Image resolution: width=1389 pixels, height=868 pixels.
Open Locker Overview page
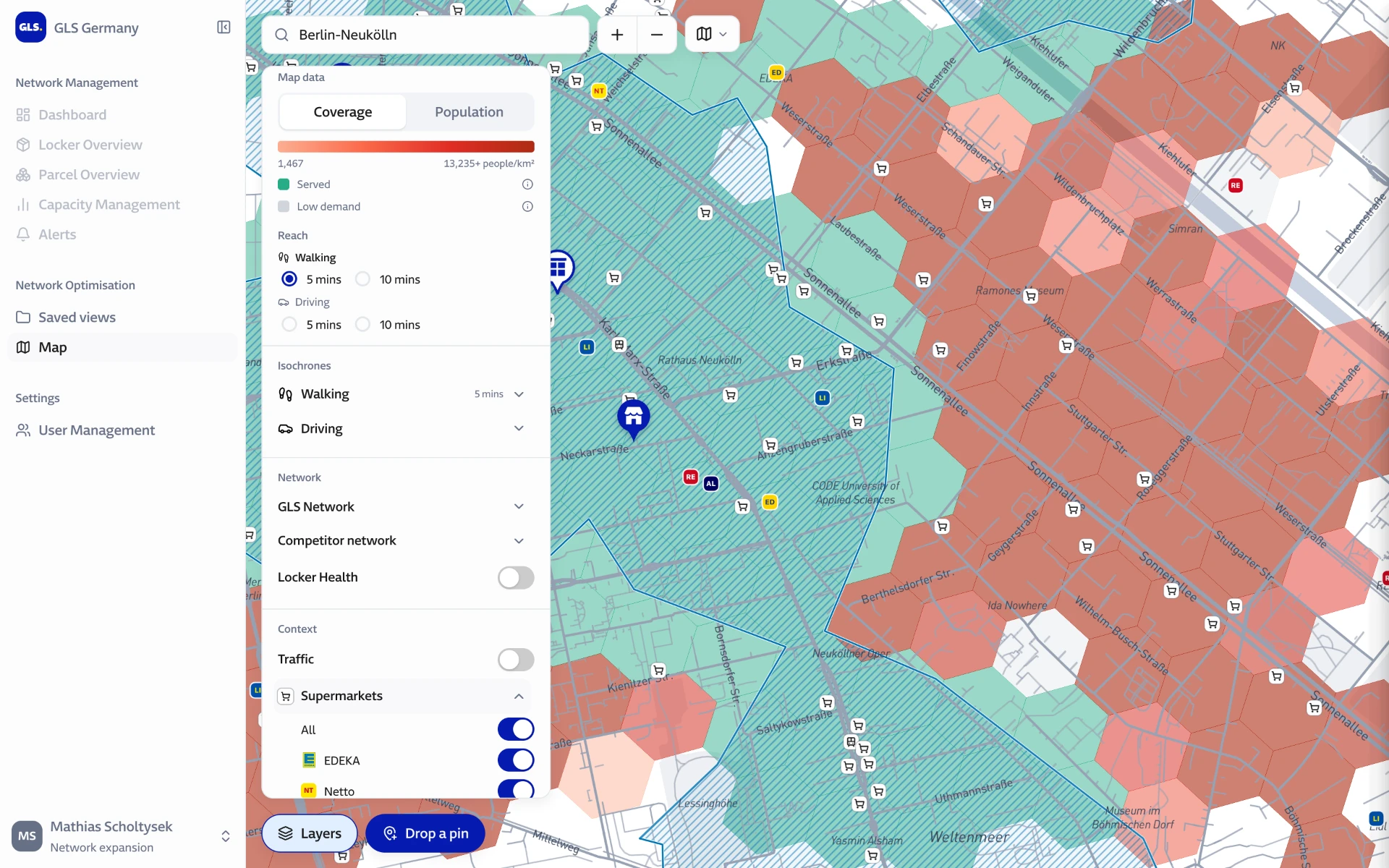click(90, 145)
